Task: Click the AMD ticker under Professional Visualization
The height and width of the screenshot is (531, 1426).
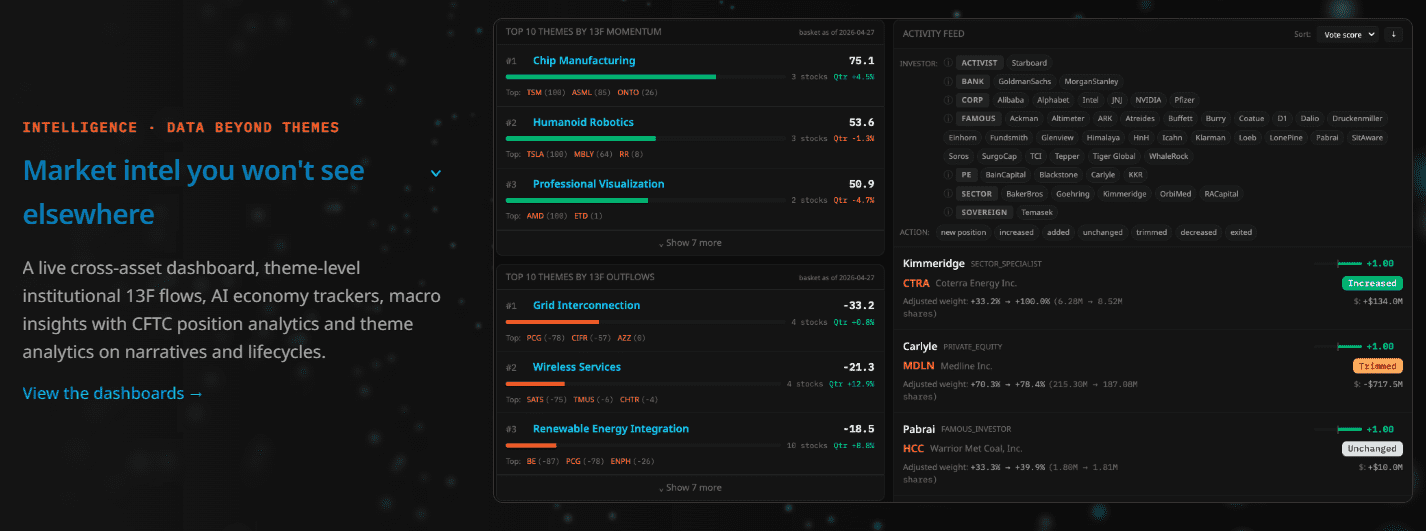Action: (534, 215)
